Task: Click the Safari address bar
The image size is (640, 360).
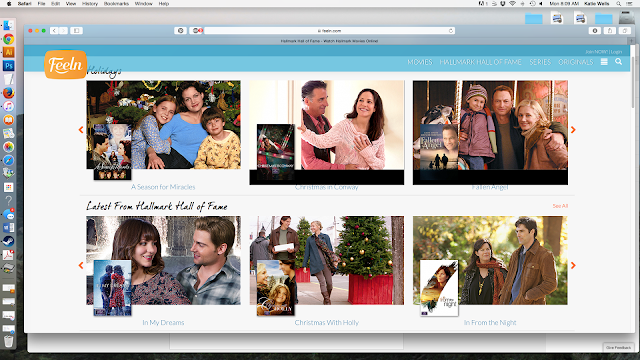Action: [x=329, y=31]
